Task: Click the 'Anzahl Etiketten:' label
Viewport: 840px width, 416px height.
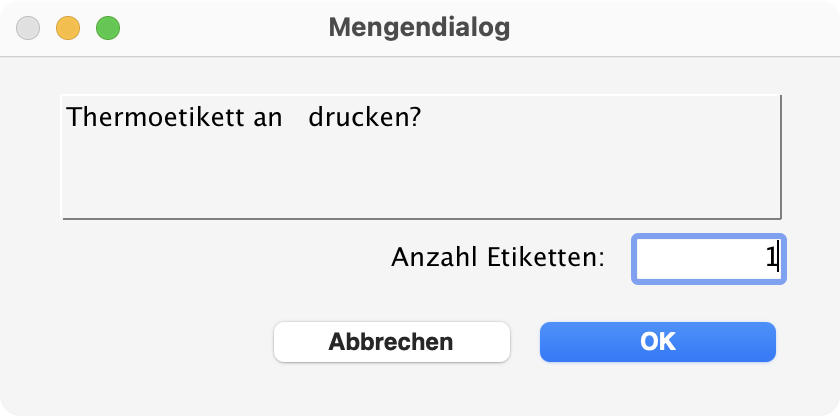Action: click(x=498, y=258)
